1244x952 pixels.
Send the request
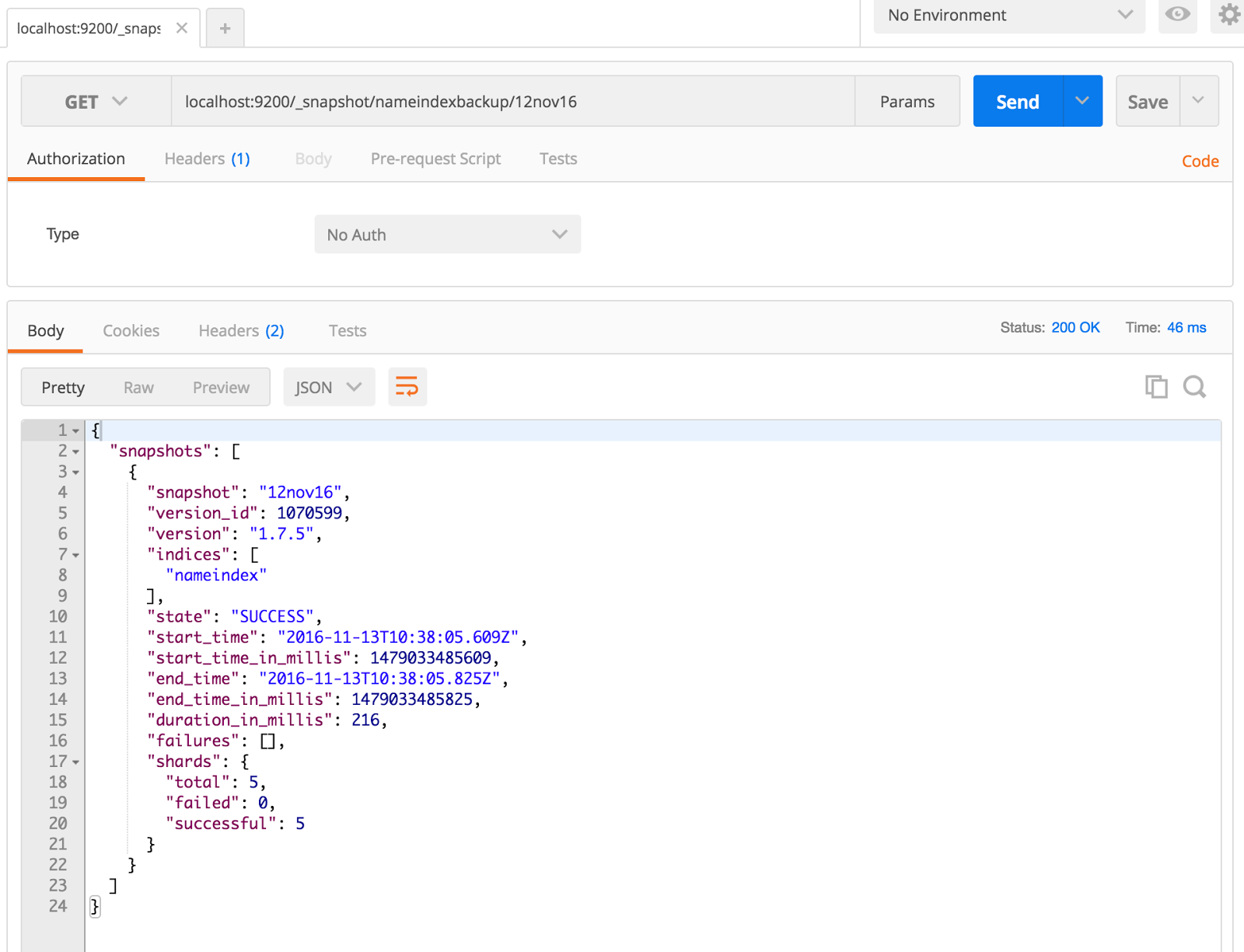click(1016, 100)
